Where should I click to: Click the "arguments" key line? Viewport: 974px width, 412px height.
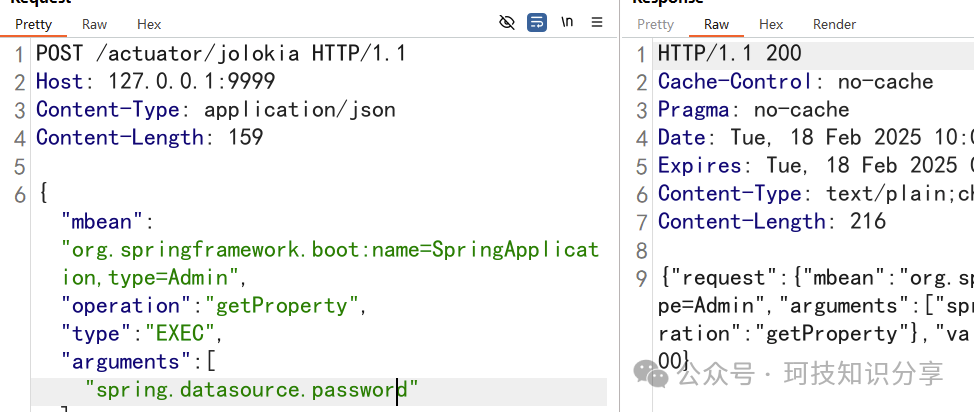138,362
